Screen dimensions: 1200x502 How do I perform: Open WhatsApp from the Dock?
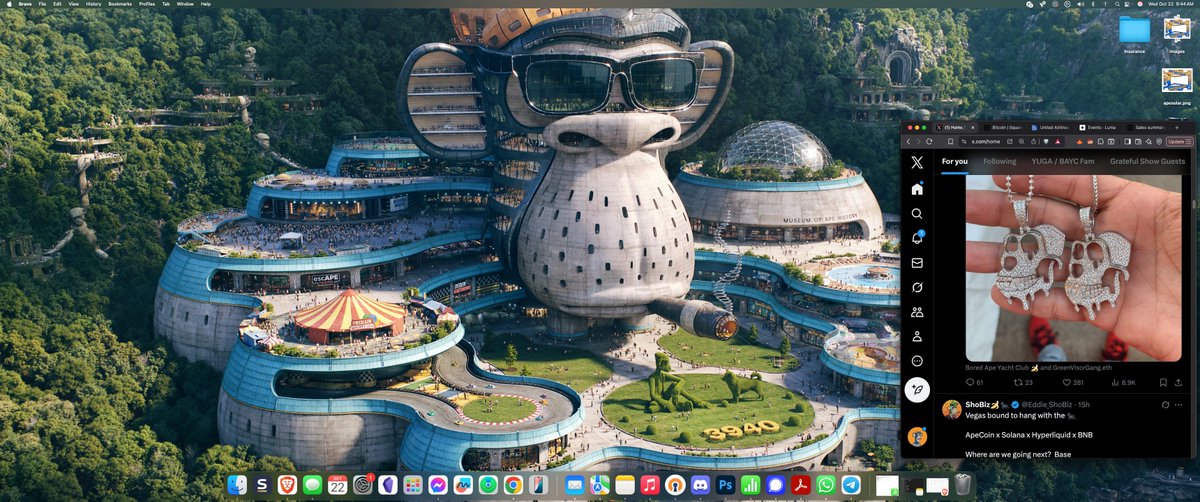826,484
